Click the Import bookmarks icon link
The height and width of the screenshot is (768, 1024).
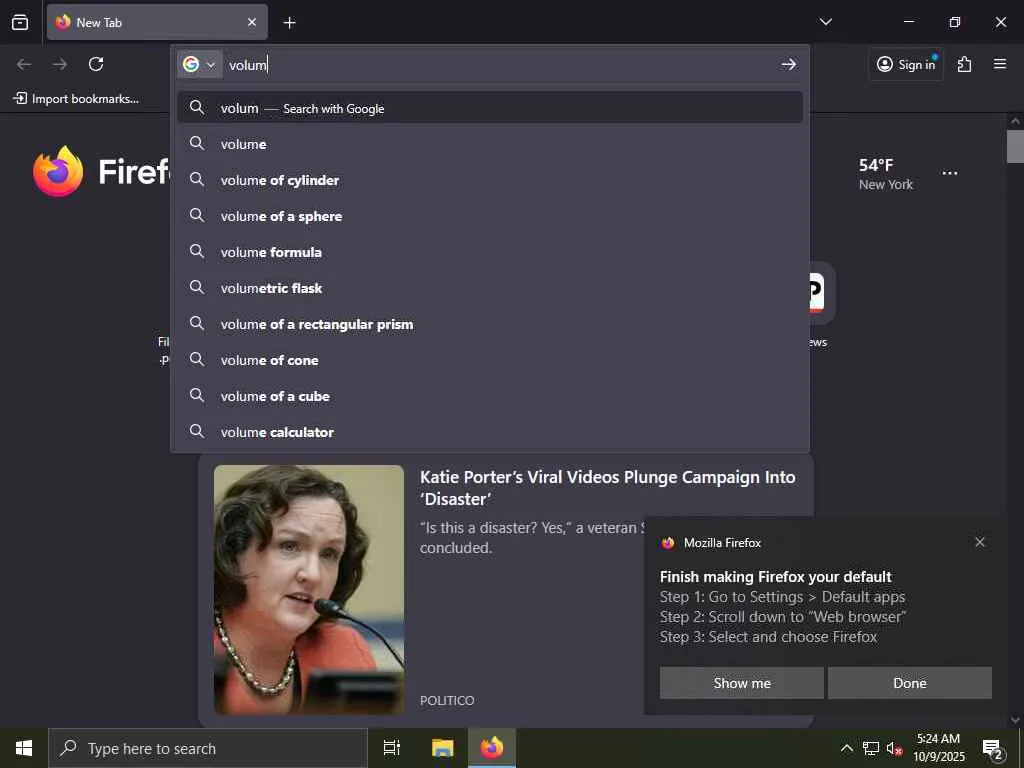point(76,99)
